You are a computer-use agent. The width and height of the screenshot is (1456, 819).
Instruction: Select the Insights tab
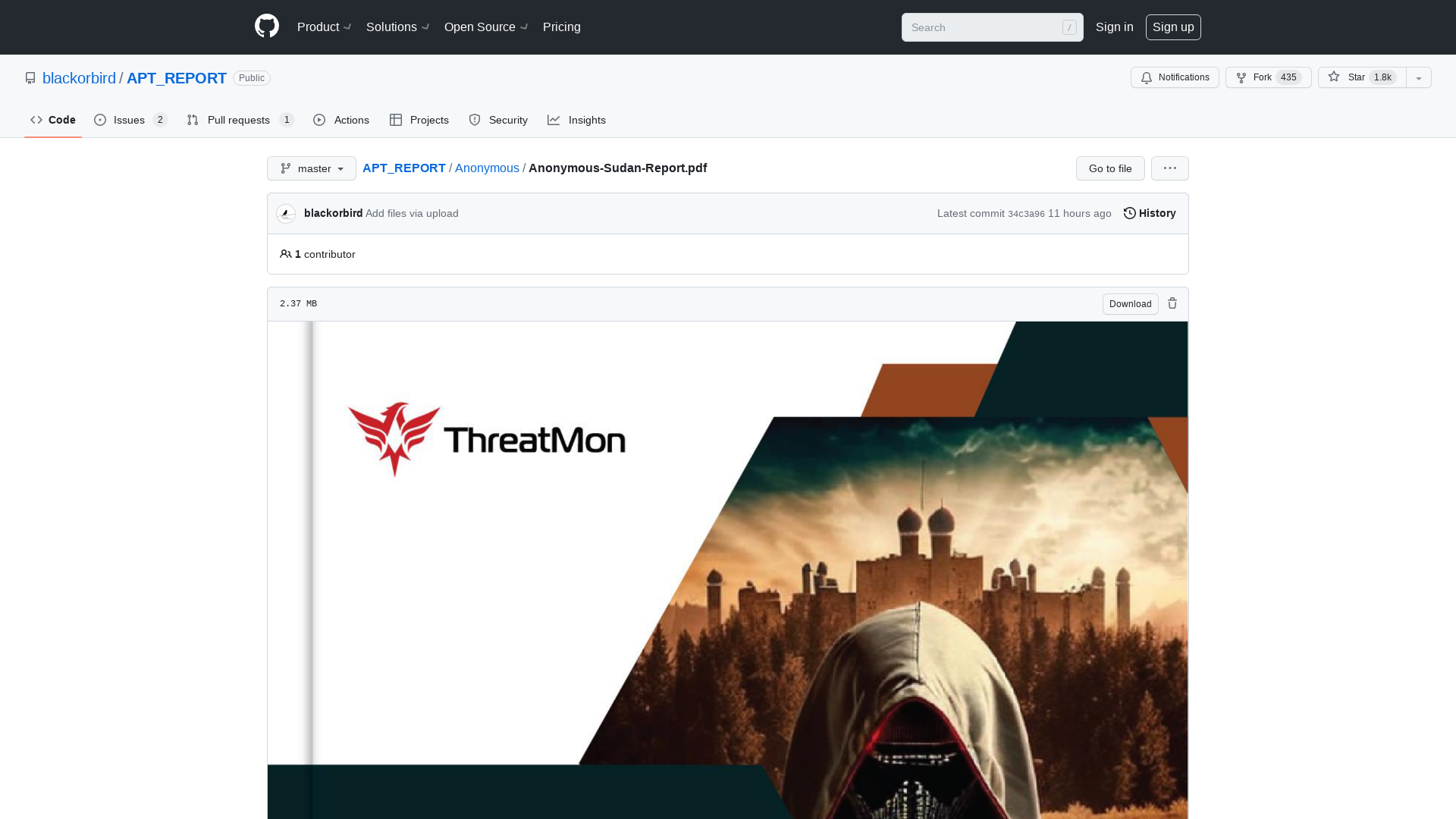(x=576, y=120)
